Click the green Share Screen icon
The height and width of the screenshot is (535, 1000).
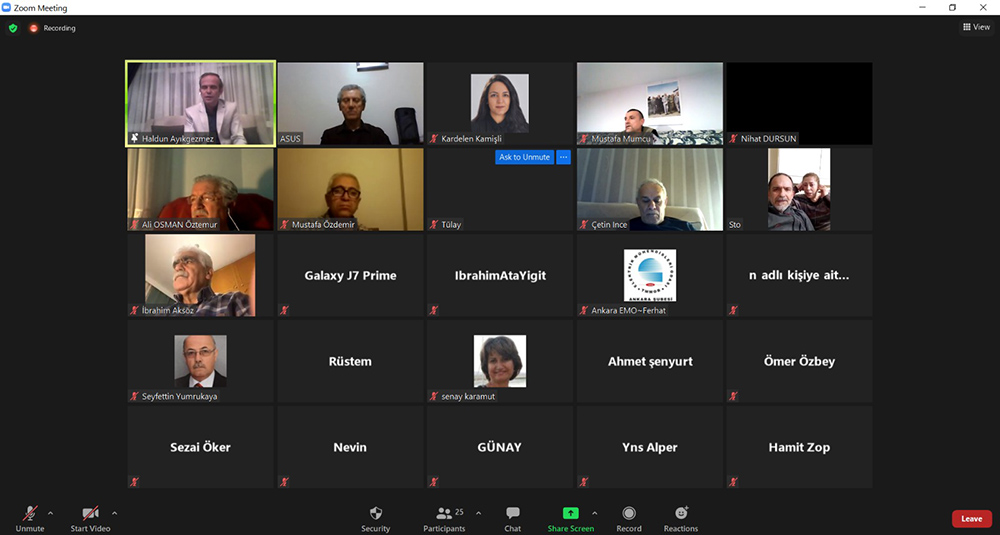pos(570,513)
